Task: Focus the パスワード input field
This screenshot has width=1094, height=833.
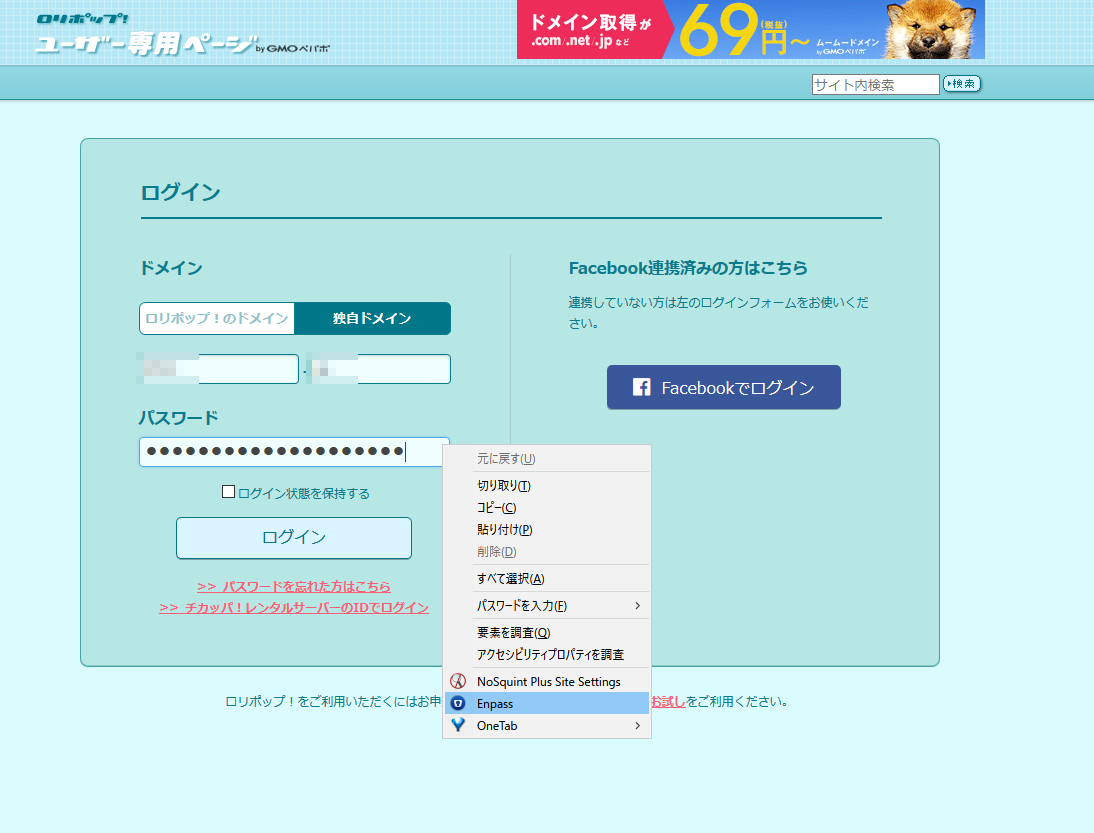Action: coord(294,452)
